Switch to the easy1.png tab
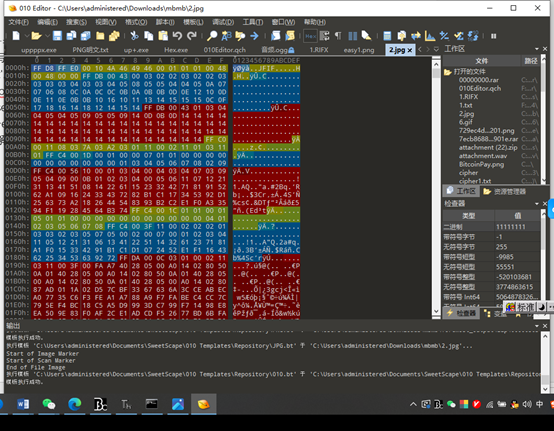554x431 pixels. click(359, 50)
